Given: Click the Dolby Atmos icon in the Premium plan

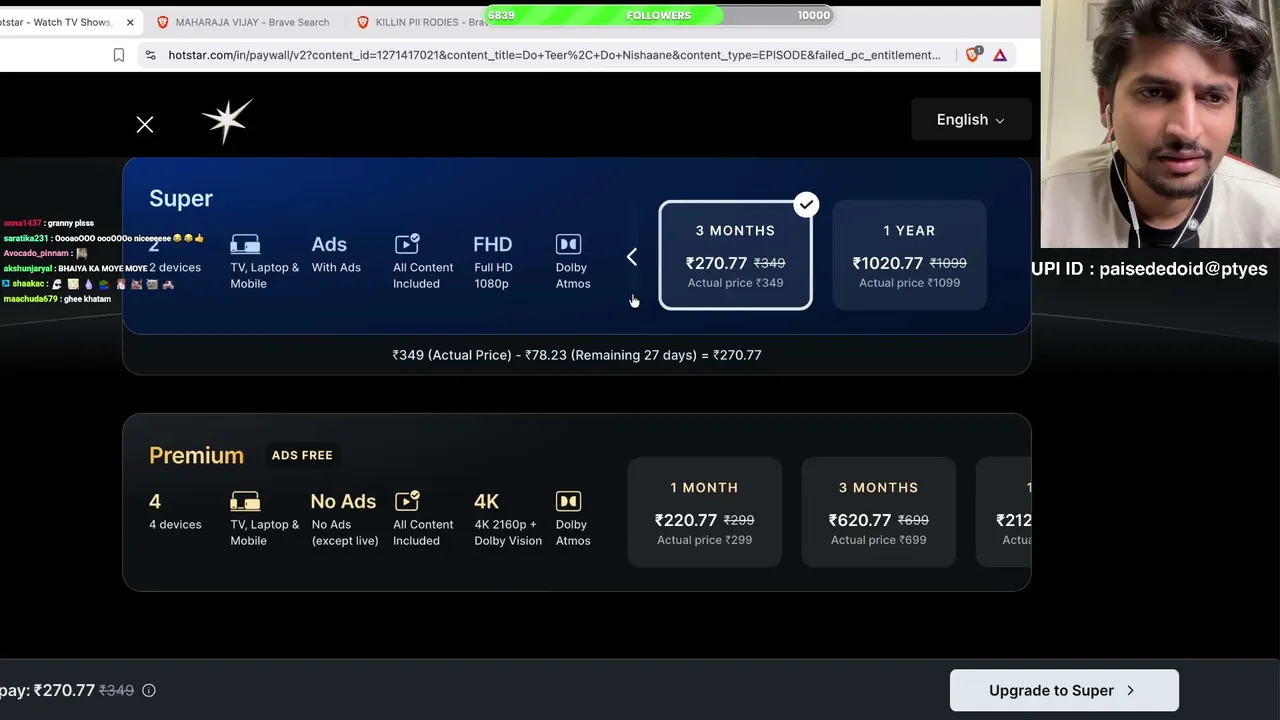Looking at the screenshot, I should [568, 501].
